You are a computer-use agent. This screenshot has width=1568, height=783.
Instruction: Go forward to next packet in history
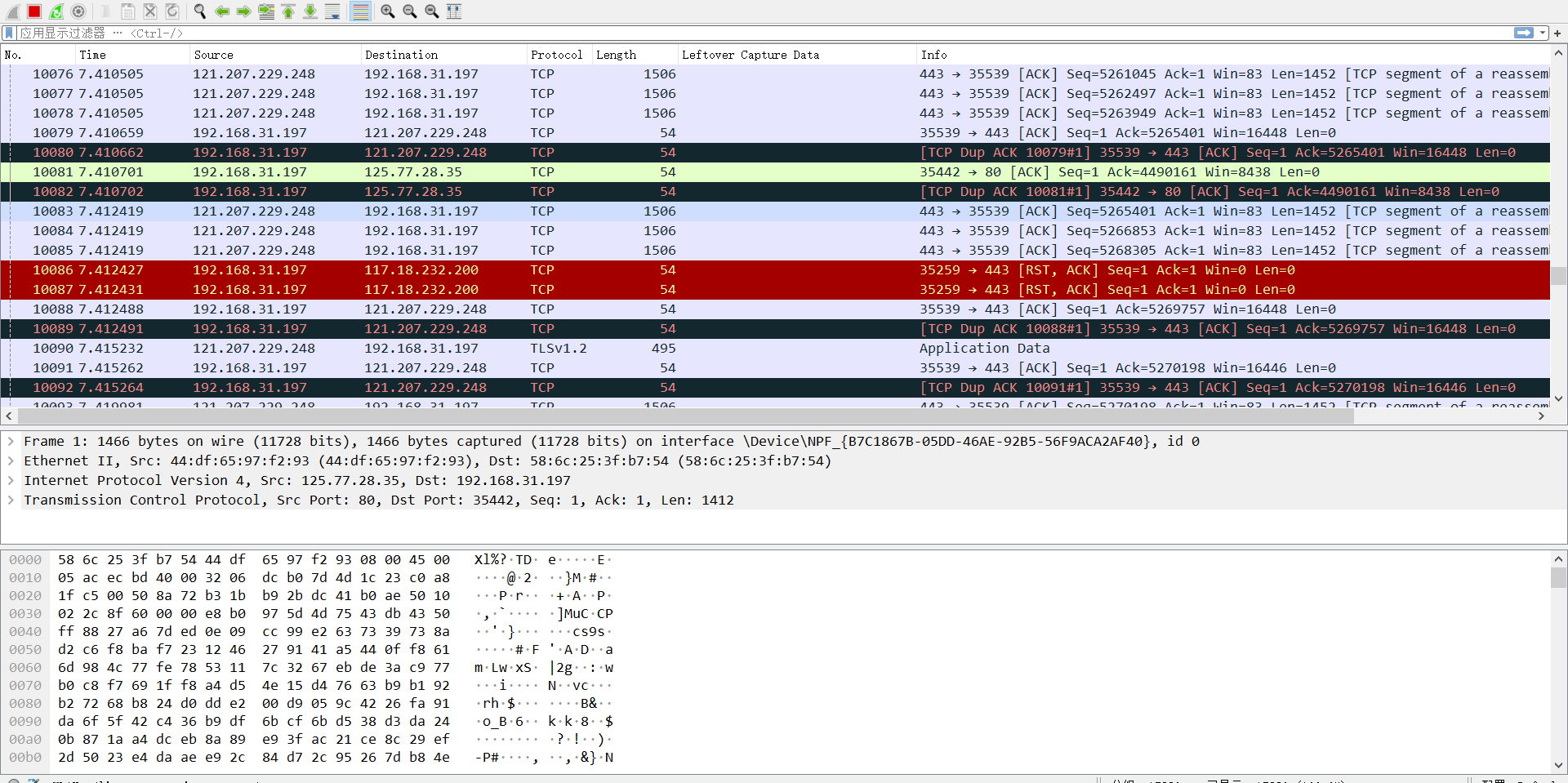pos(244,11)
